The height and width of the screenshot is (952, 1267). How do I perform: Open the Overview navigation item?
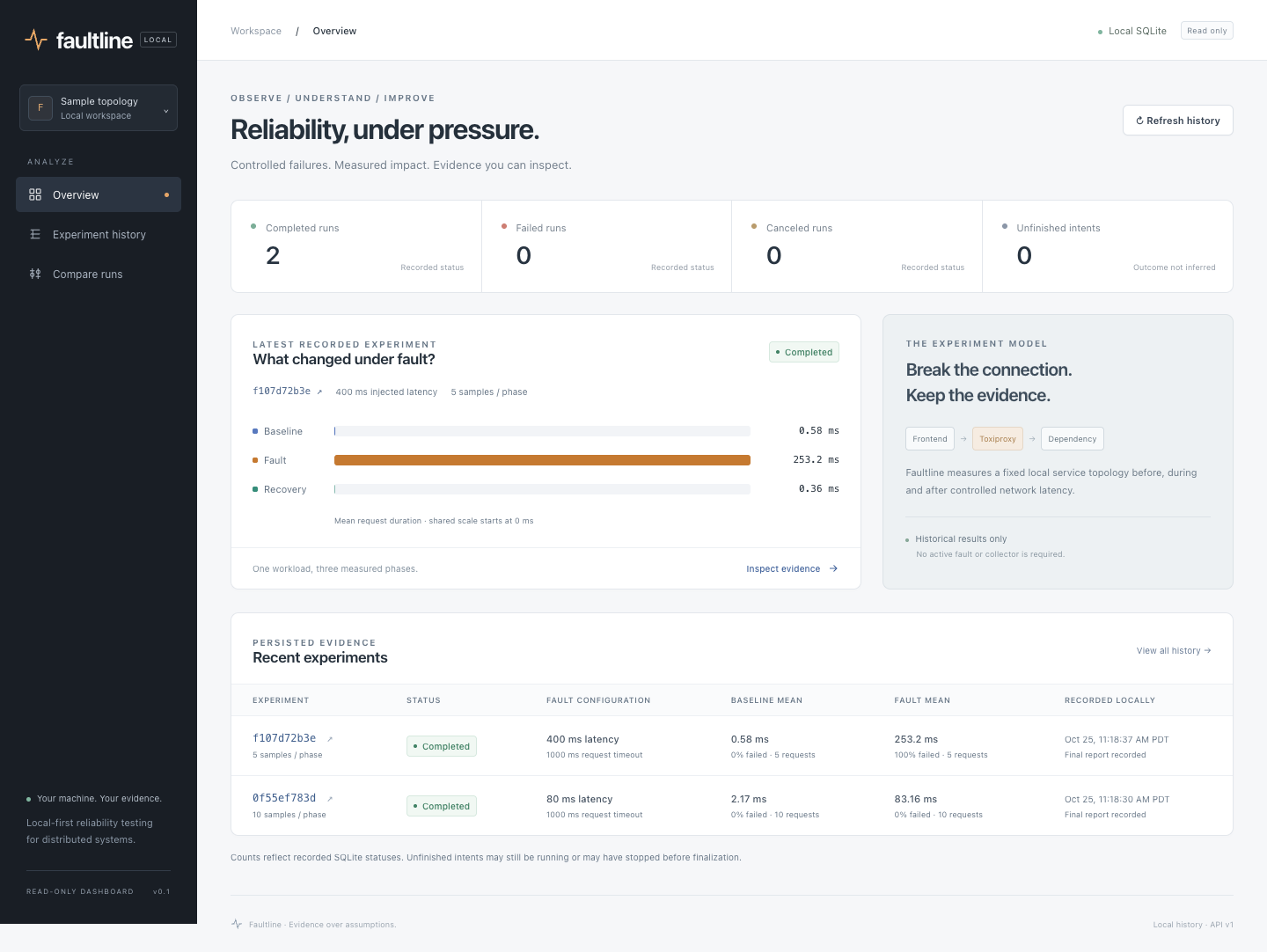pos(99,194)
